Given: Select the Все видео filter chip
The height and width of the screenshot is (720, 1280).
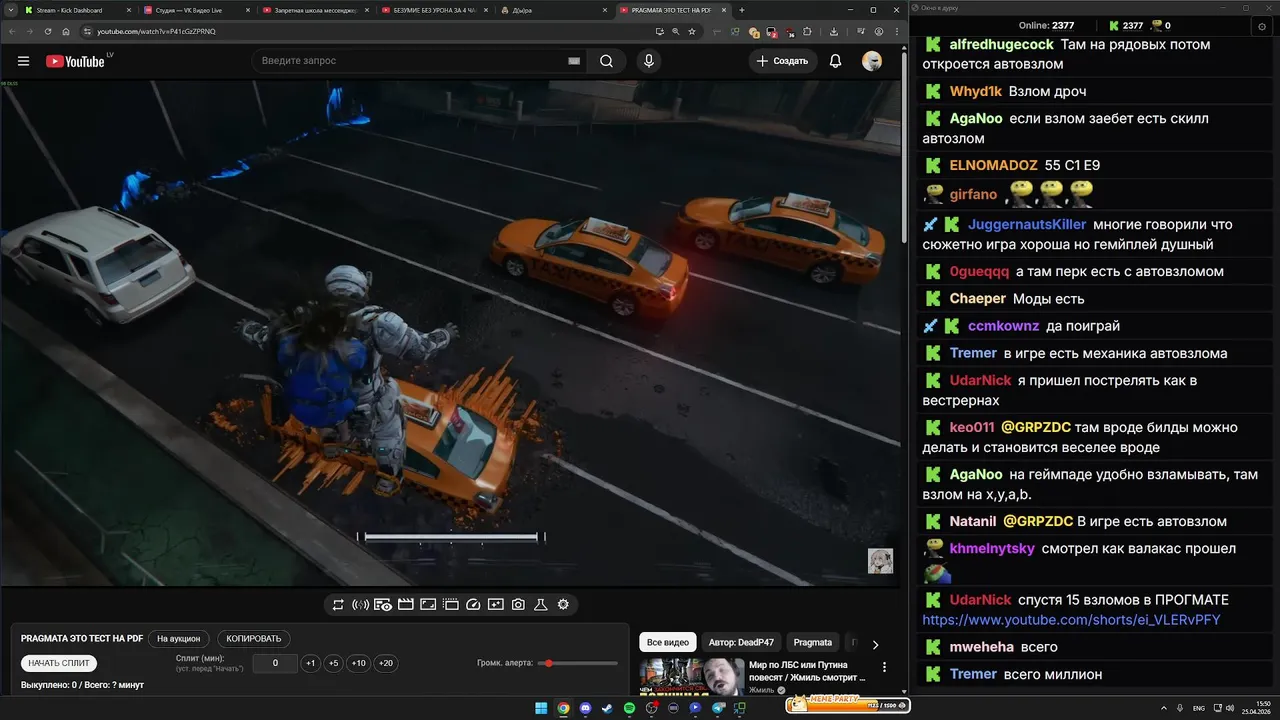Looking at the screenshot, I should tap(668, 643).
